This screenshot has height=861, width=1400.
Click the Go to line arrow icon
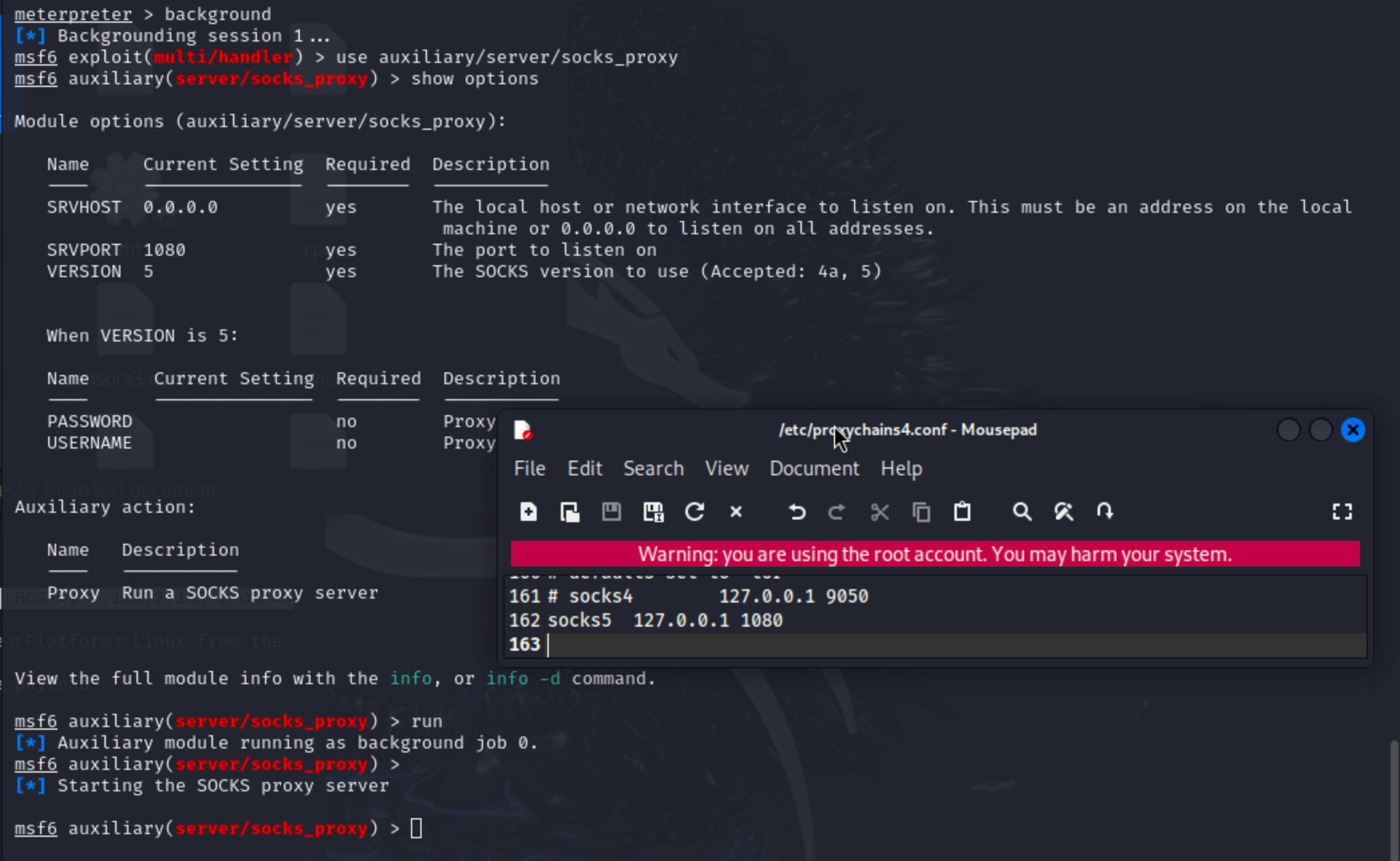pos(1105,512)
